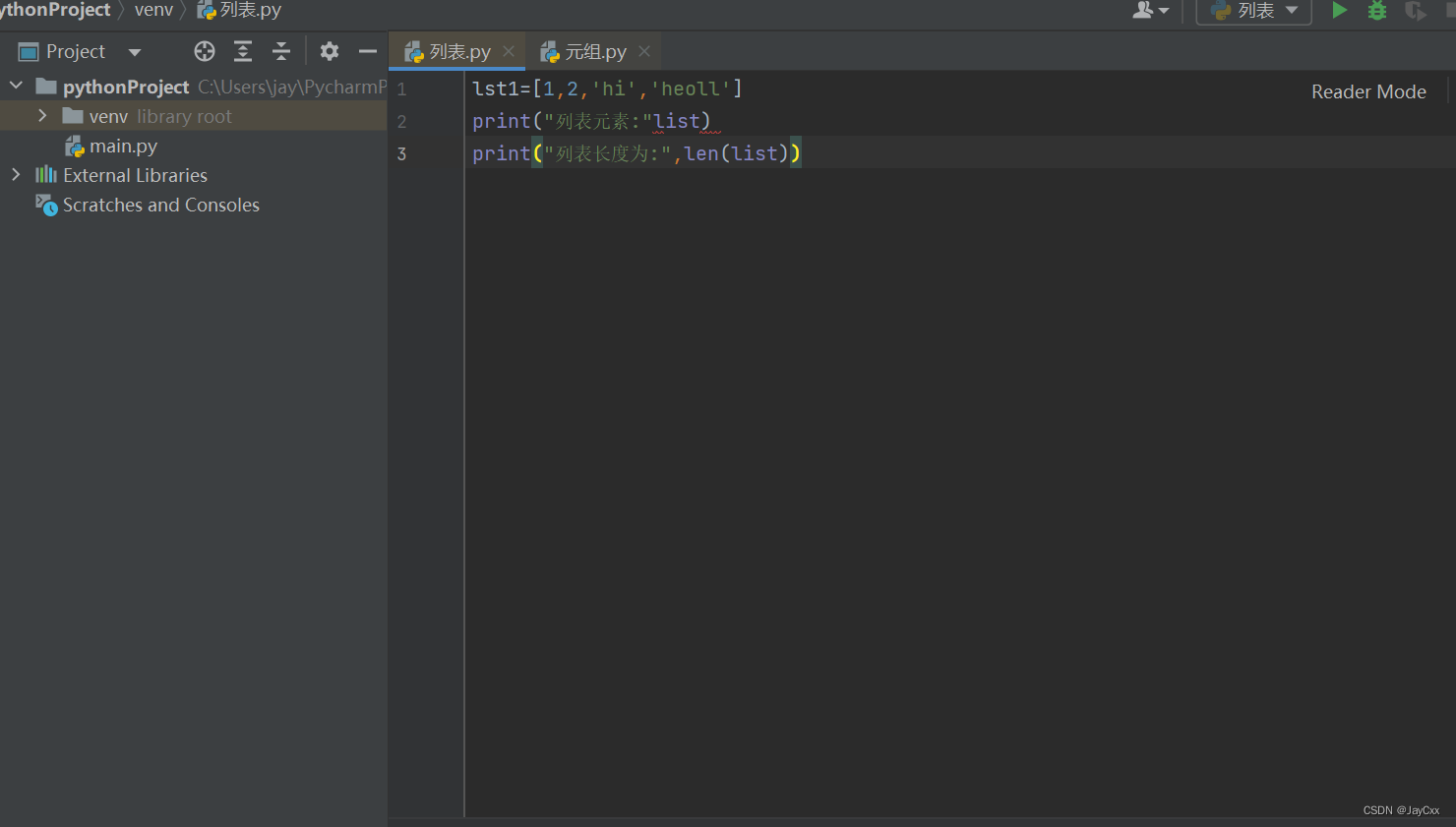This screenshot has width=1456, height=827.
Task: Toggle Reader Mode in the editor
Action: (x=1368, y=91)
